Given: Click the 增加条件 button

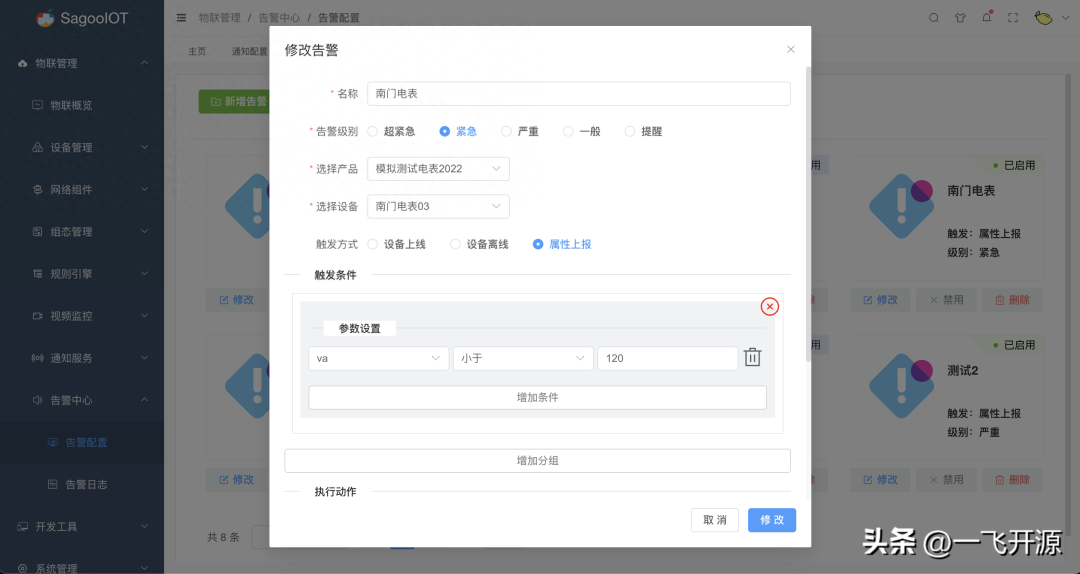Looking at the screenshot, I should tap(537, 398).
